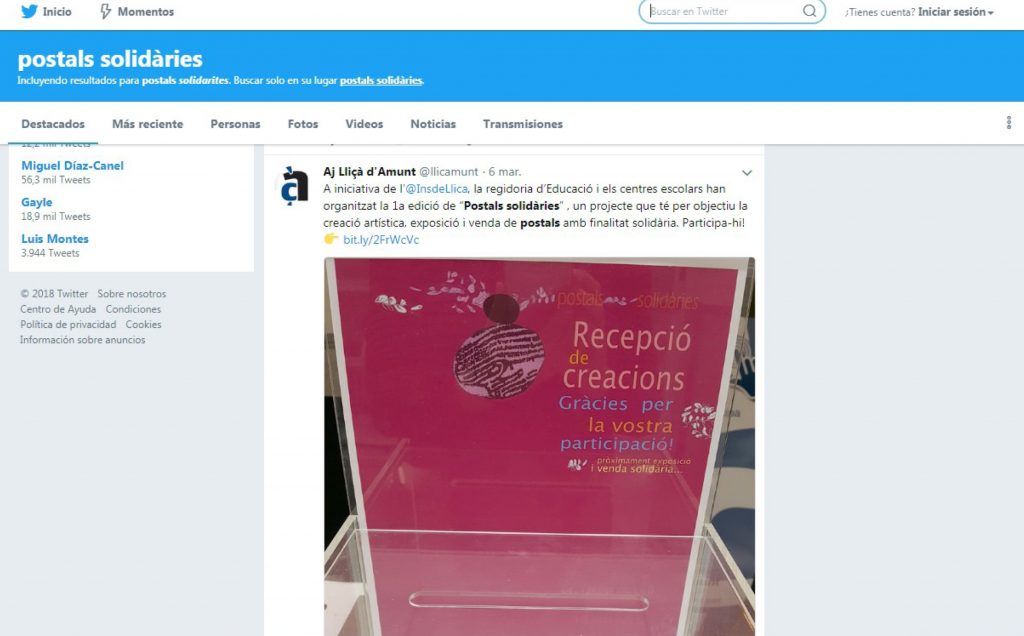Select the Personas tab
The height and width of the screenshot is (636, 1024).
[235, 124]
